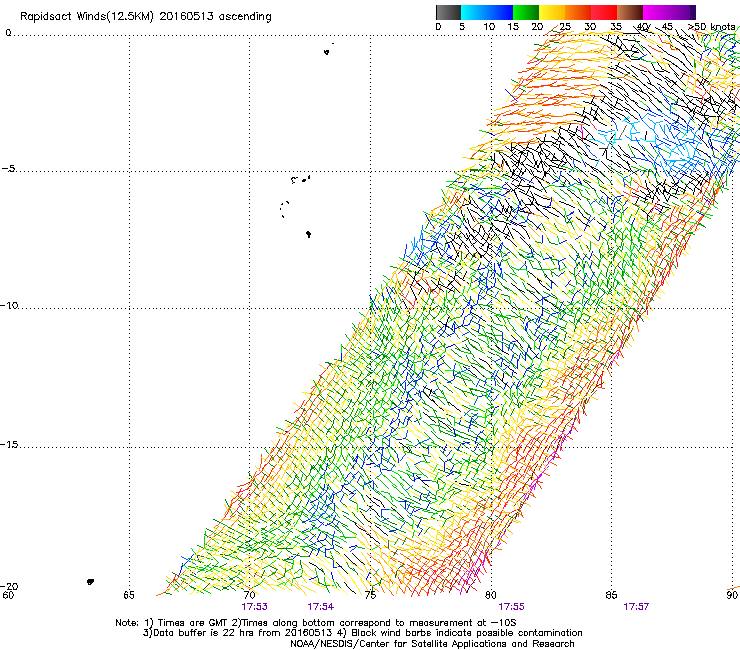This screenshot has height=650, width=740.
Task: Pick the red 30-35 knots legend swatch
Action: tap(604, 12)
